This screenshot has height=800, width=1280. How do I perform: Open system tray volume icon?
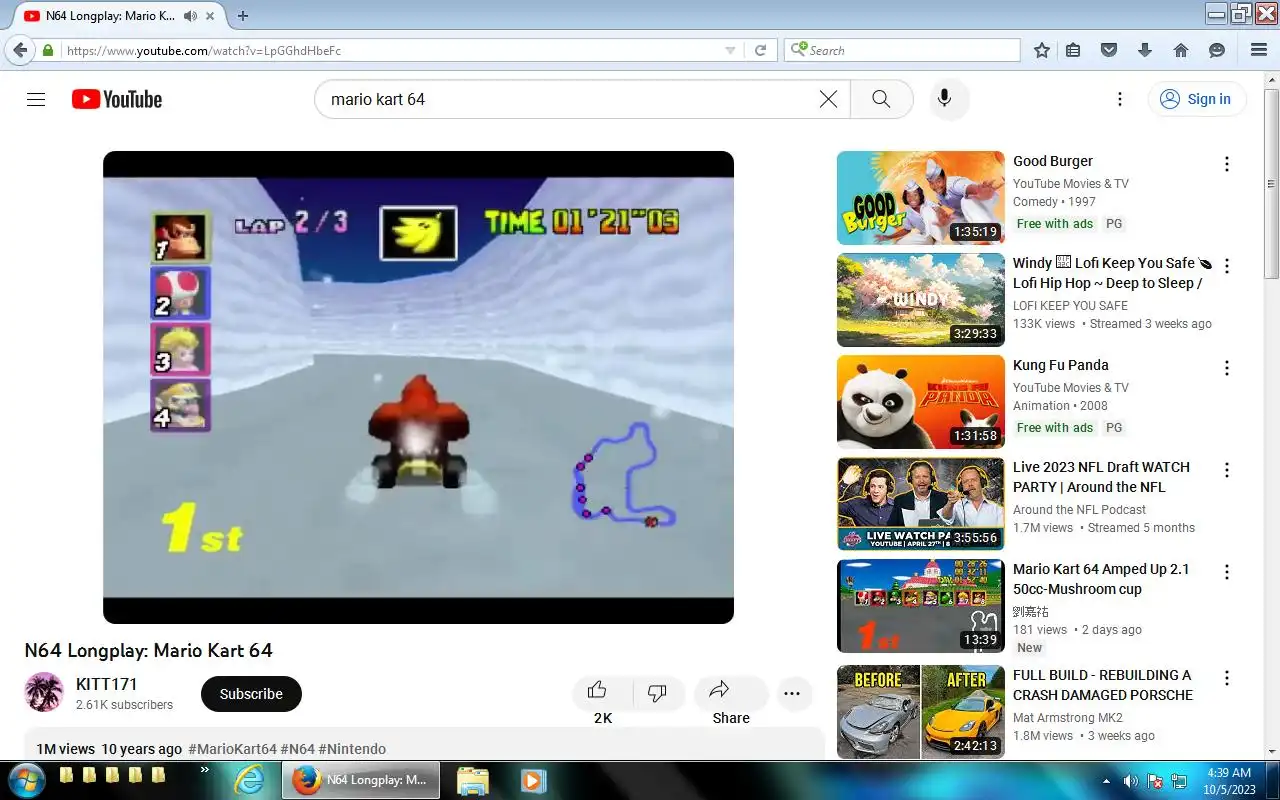pos(1130,781)
